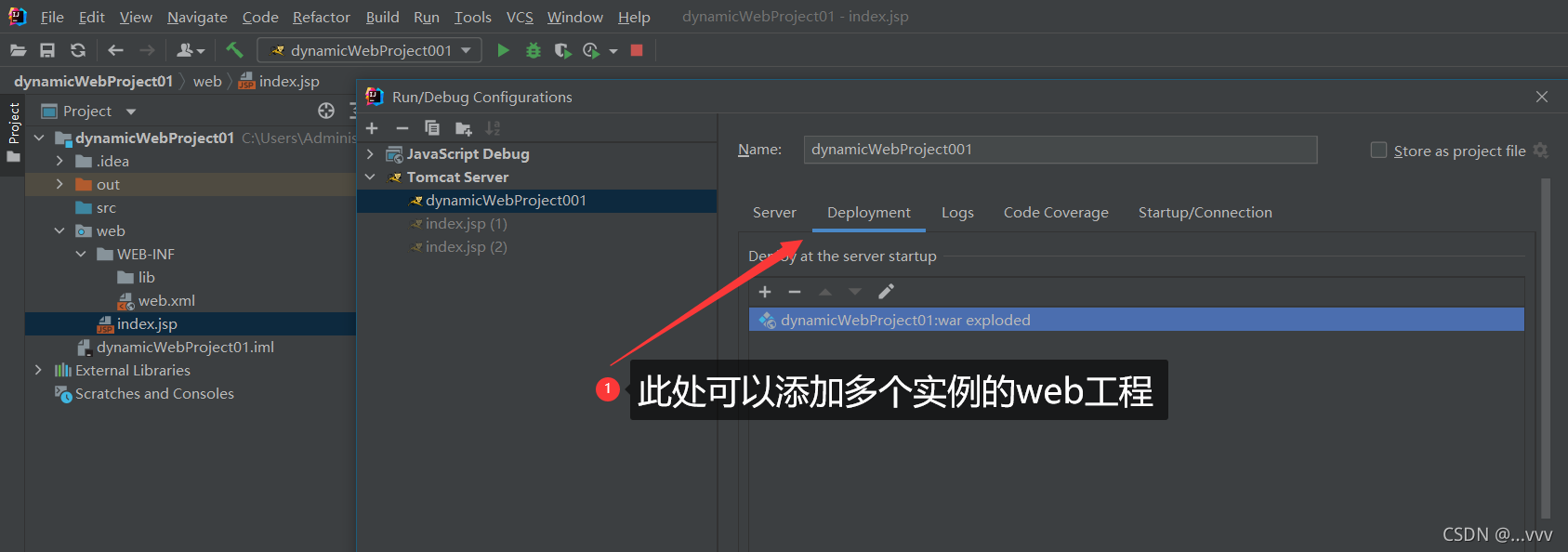Open the File menu

(x=52, y=17)
